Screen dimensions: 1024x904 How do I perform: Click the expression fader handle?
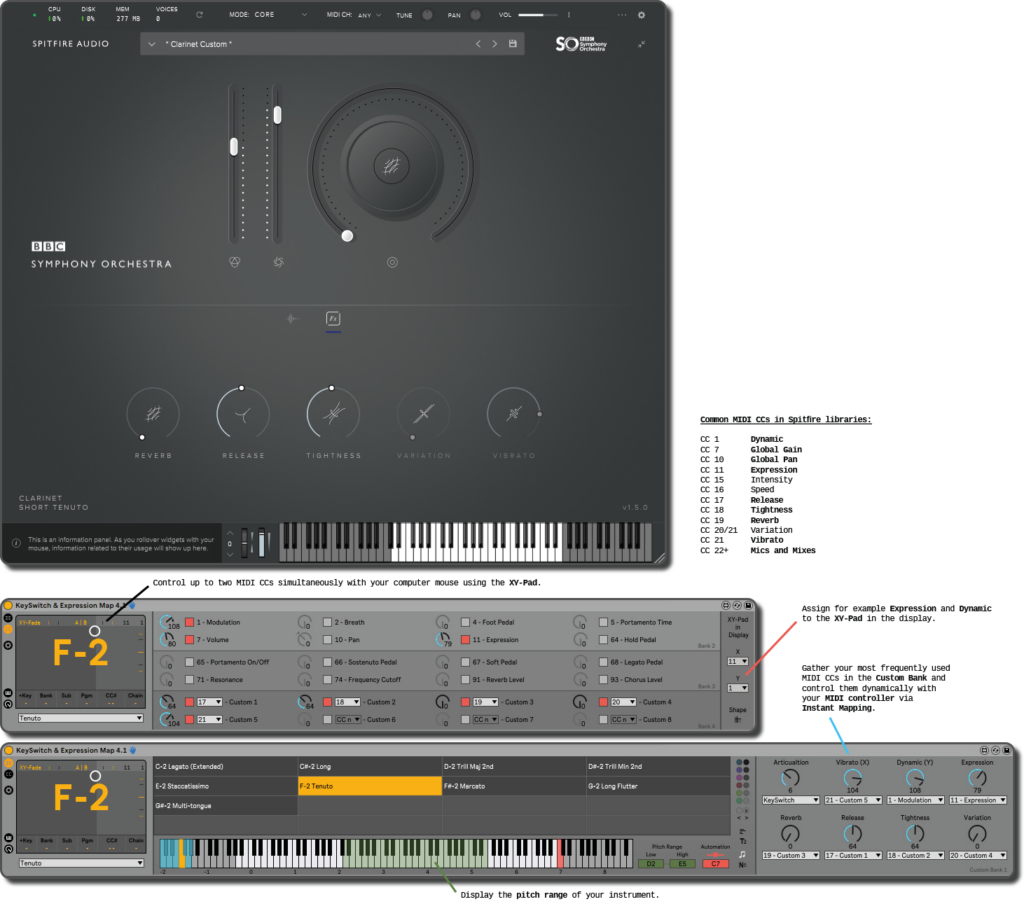tap(234, 146)
